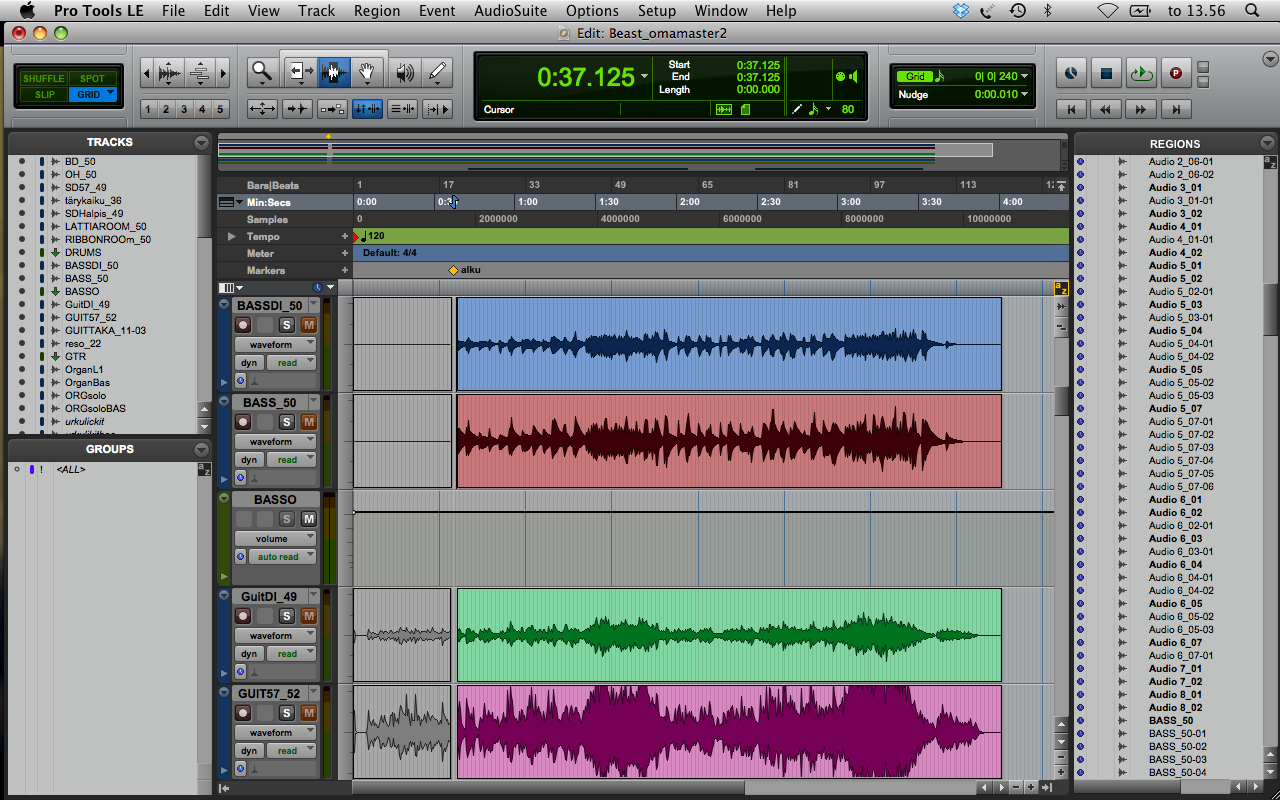Open the AudioSuite menu
1280x800 pixels.
click(x=511, y=11)
